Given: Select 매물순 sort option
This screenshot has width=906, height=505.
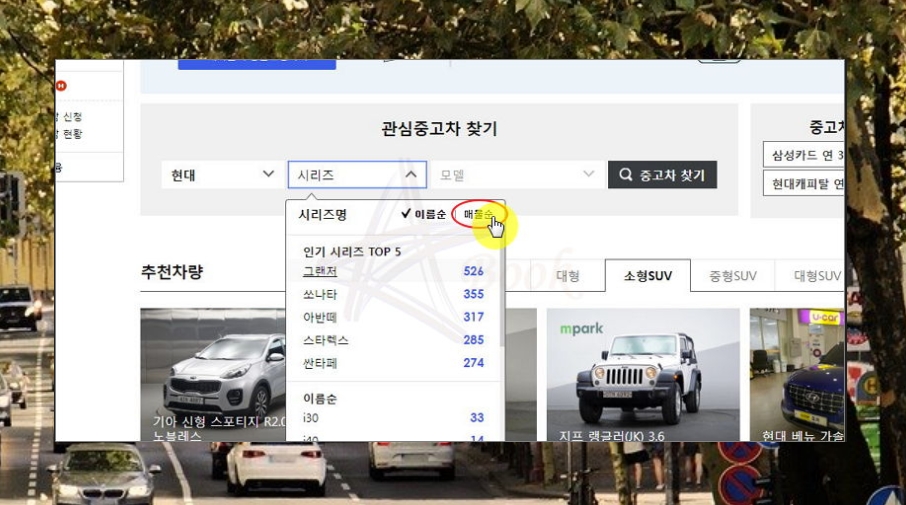Looking at the screenshot, I should click(478, 214).
